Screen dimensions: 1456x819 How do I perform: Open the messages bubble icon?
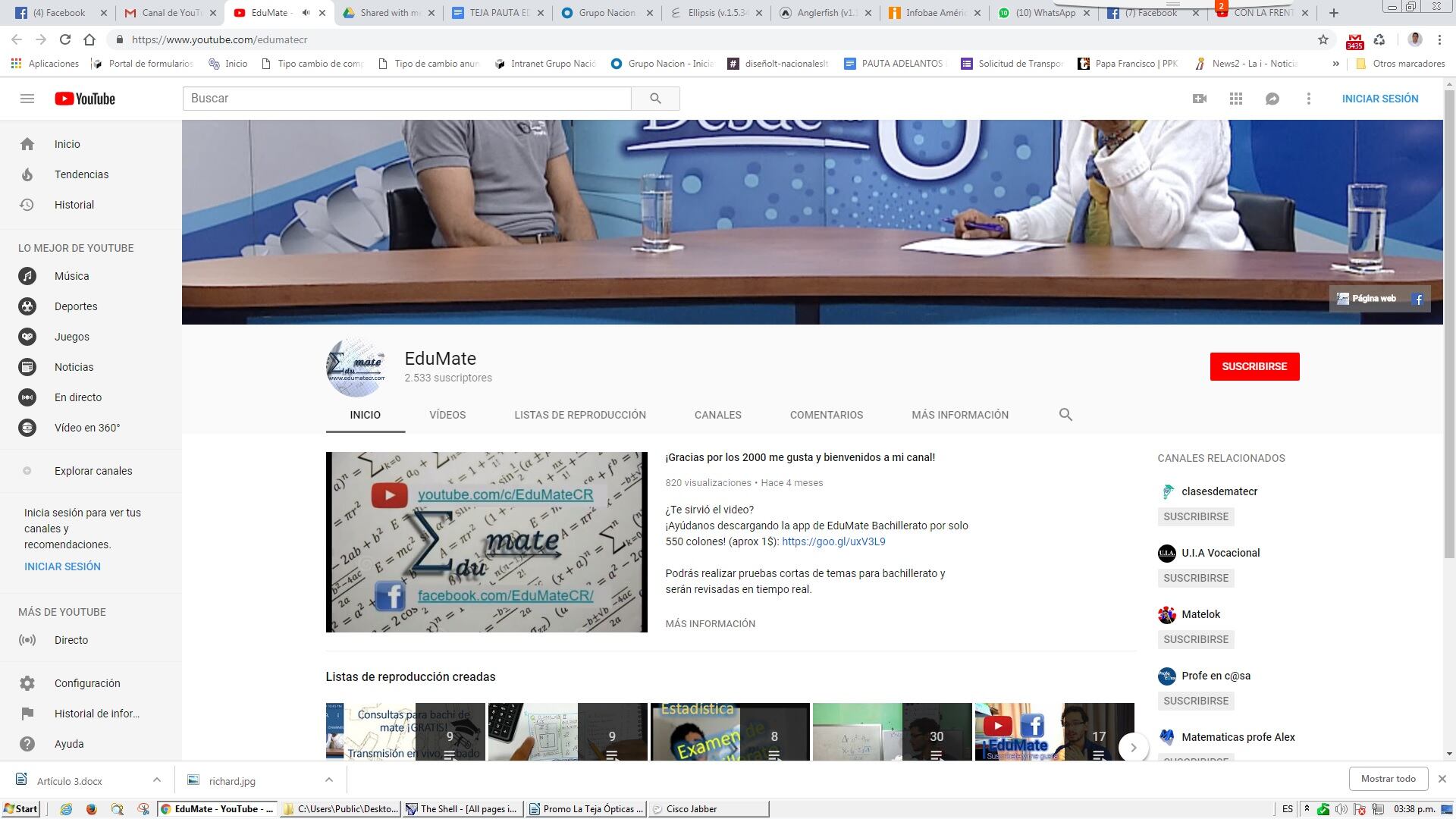1272,99
